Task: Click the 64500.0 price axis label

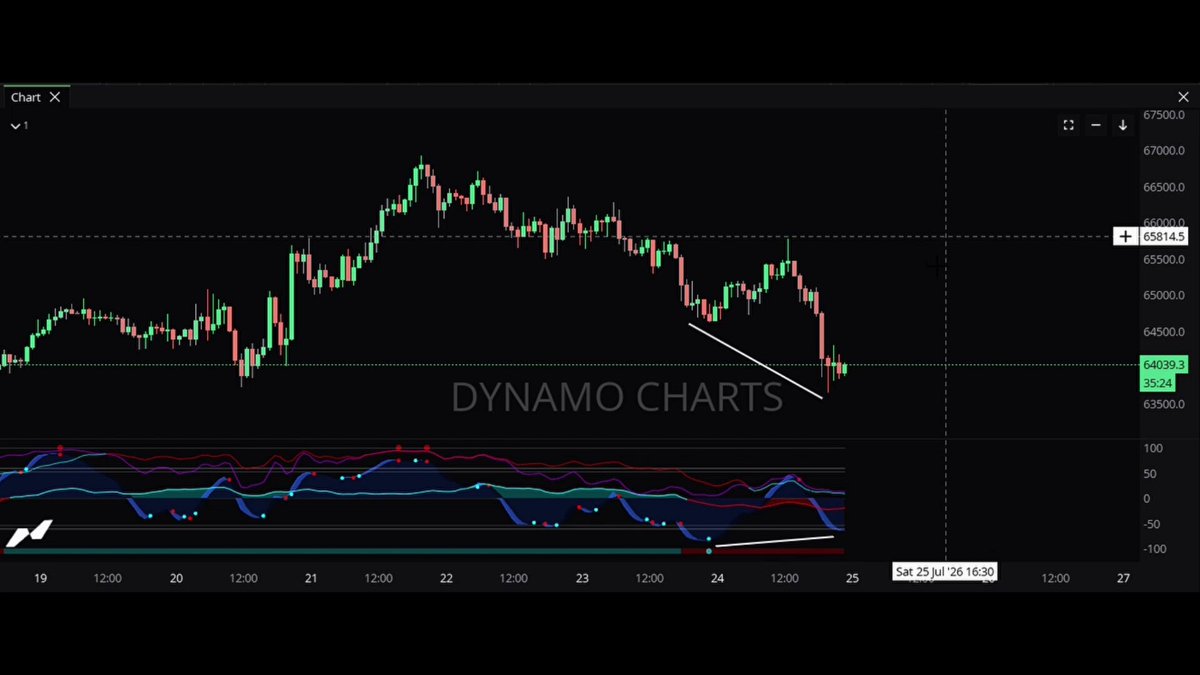Action: point(1165,332)
